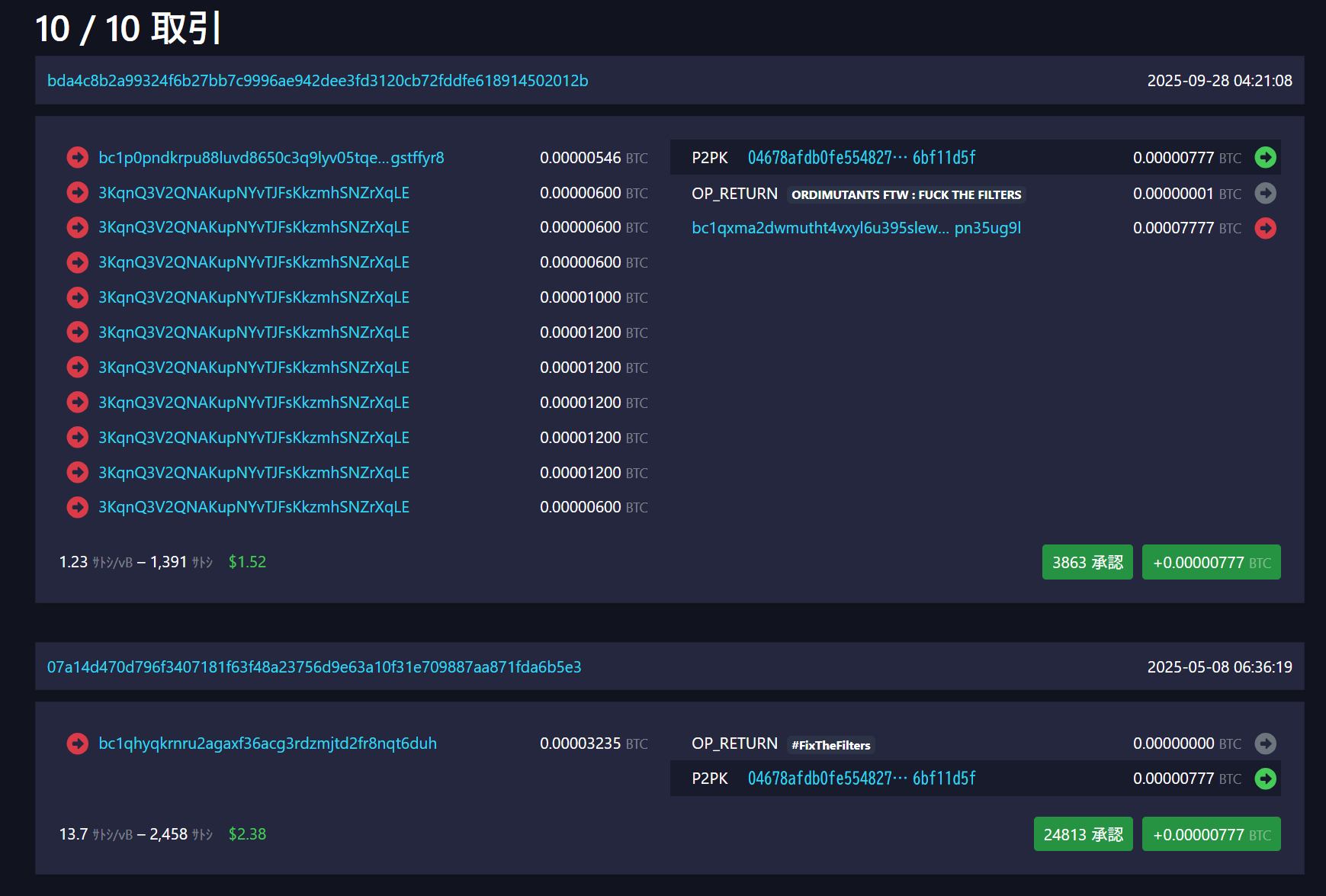
Task: Click the green arrow on the first transaction's P2PK output
Action: tap(1265, 158)
